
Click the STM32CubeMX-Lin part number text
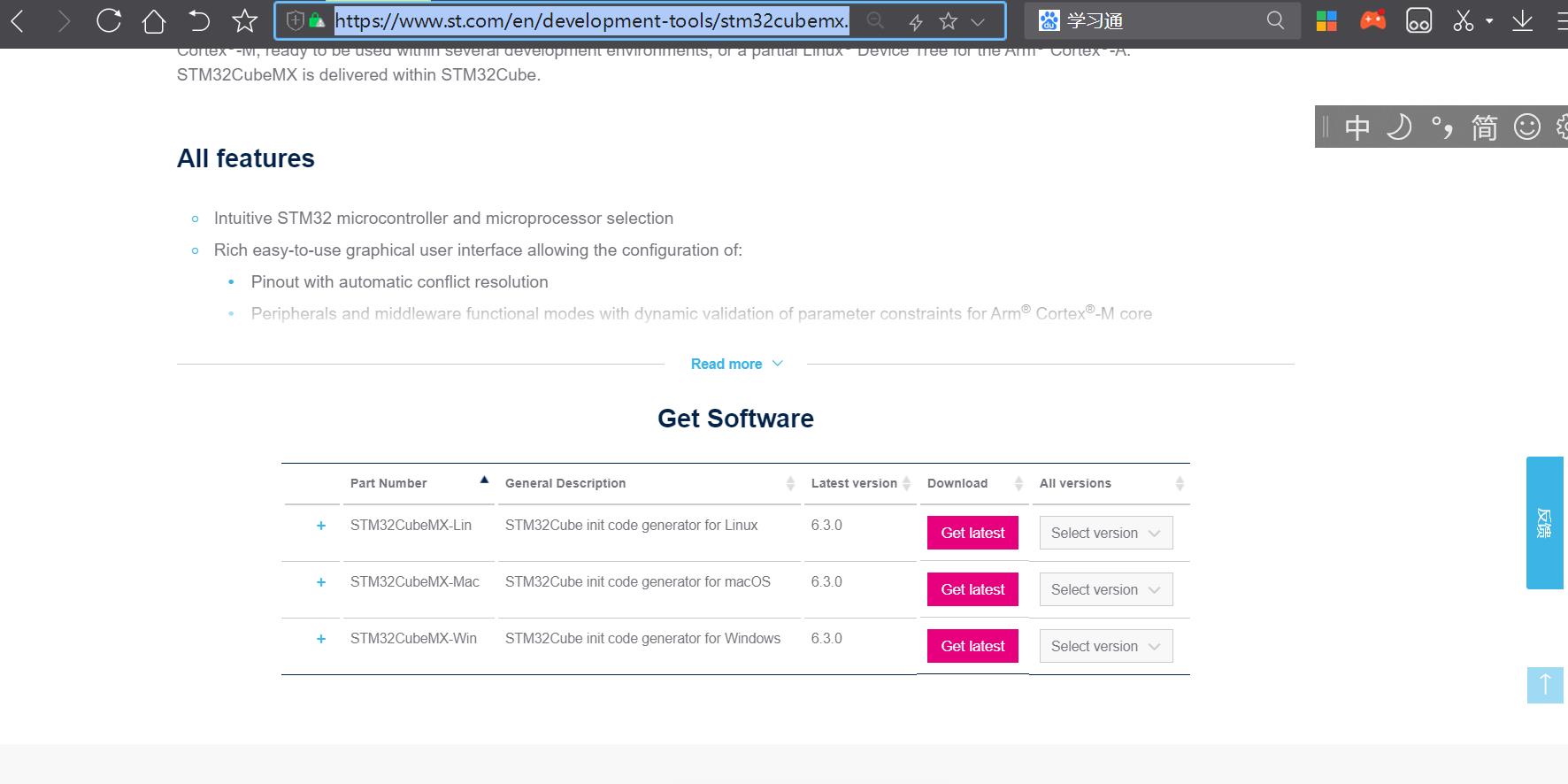tap(411, 525)
